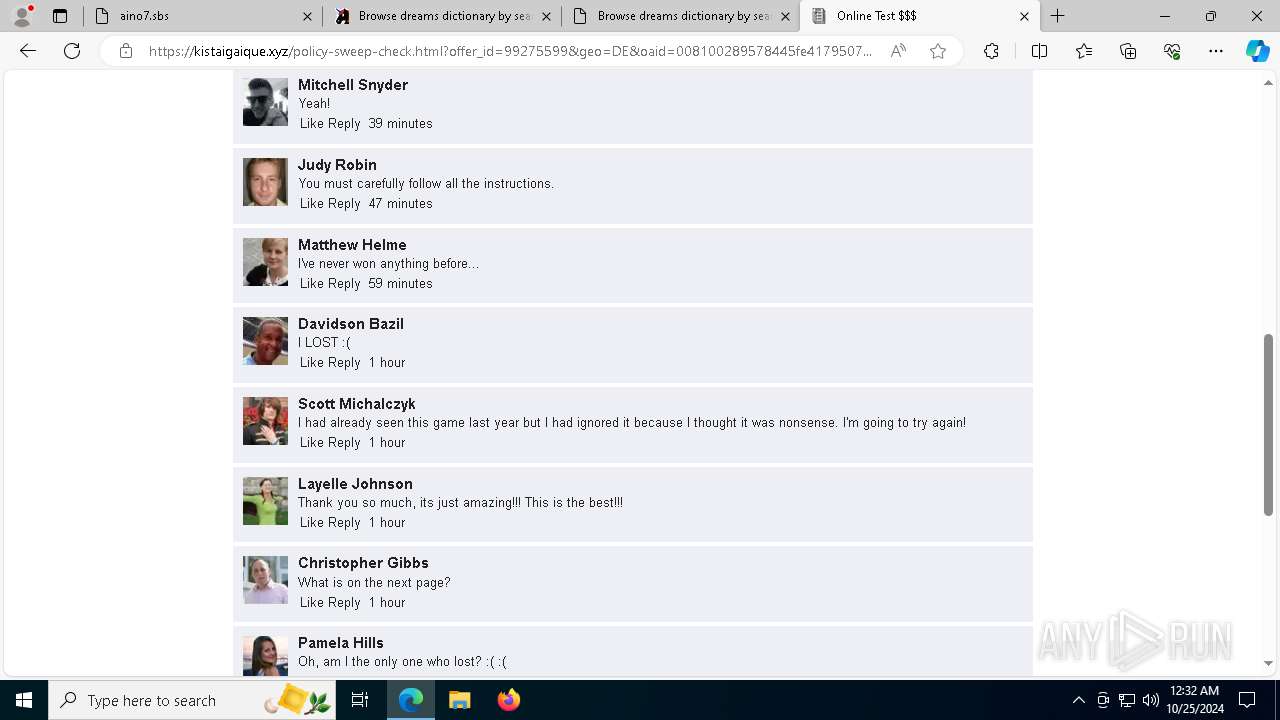This screenshot has width=1280, height=720.
Task: Open Settings and more ellipsis menu
Action: click(1216, 51)
